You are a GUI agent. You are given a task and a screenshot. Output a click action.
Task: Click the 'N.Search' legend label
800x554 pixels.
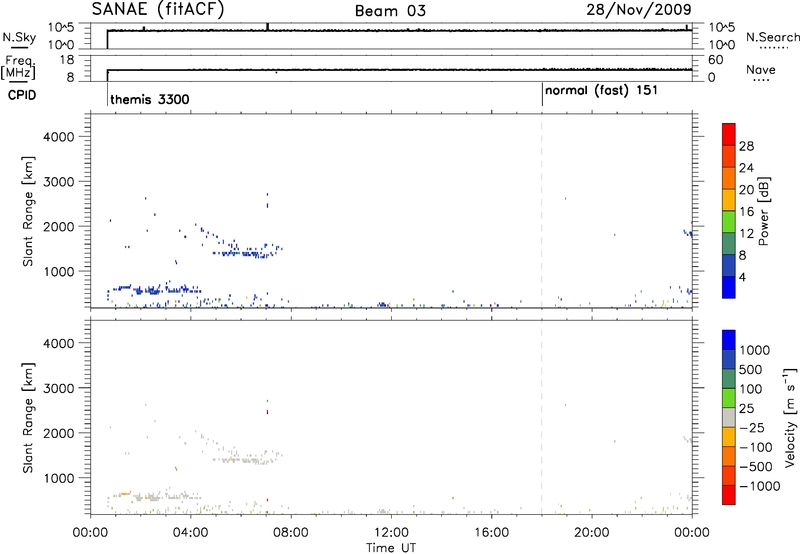pyautogui.click(x=773, y=37)
